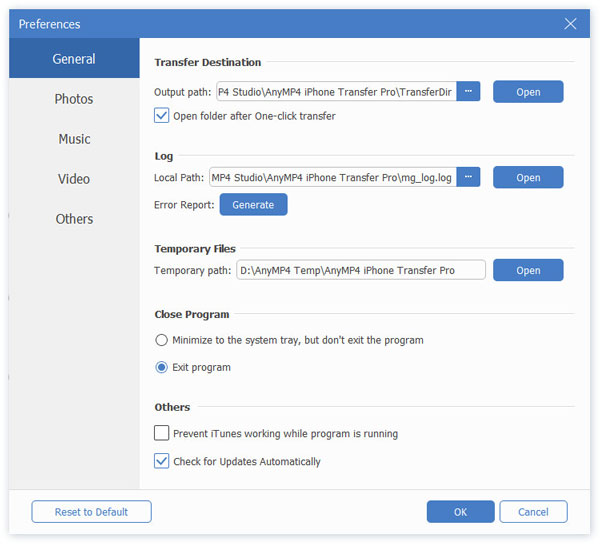
Task: Click Reset to Default button
Action: click(91, 512)
